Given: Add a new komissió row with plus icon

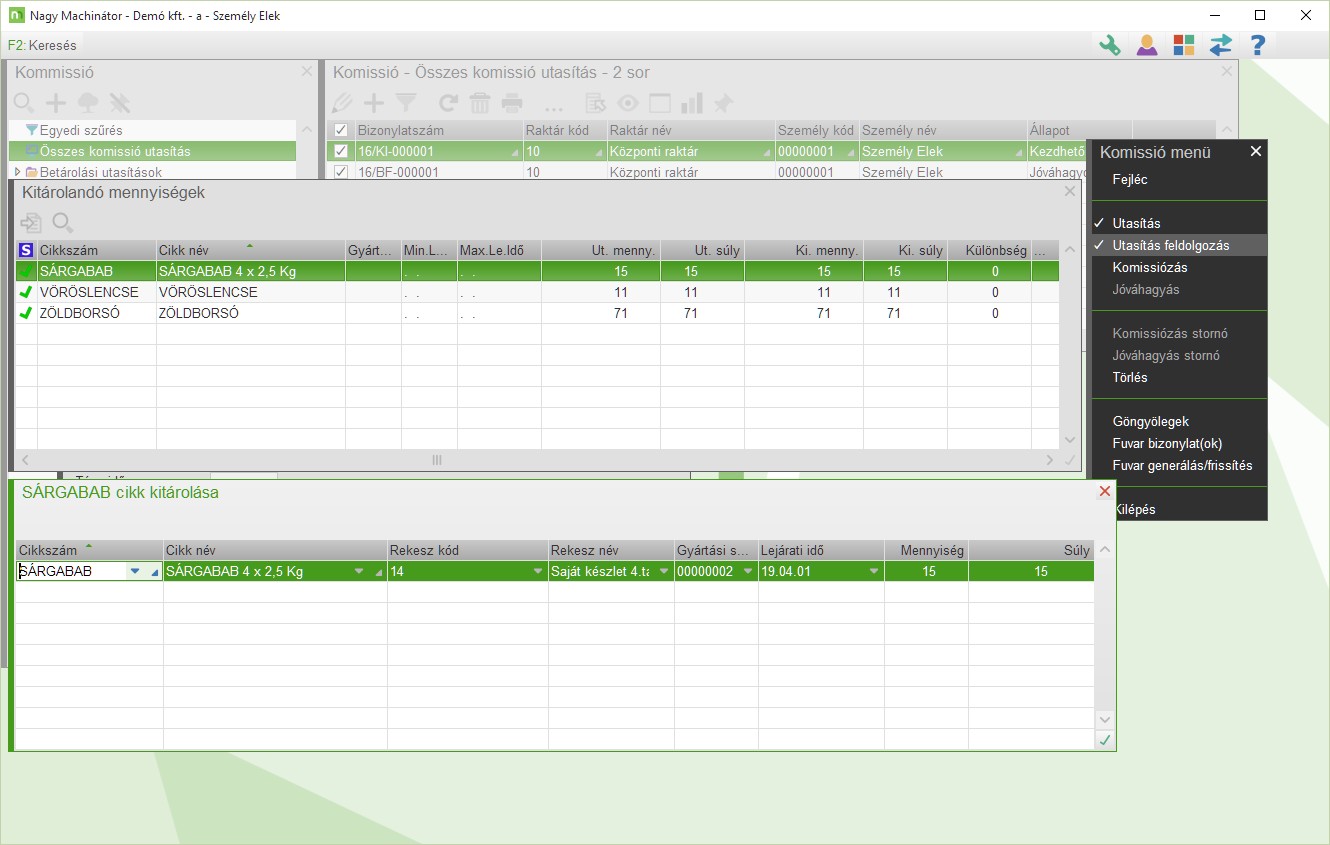Looking at the screenshot, I should [374, 102].
